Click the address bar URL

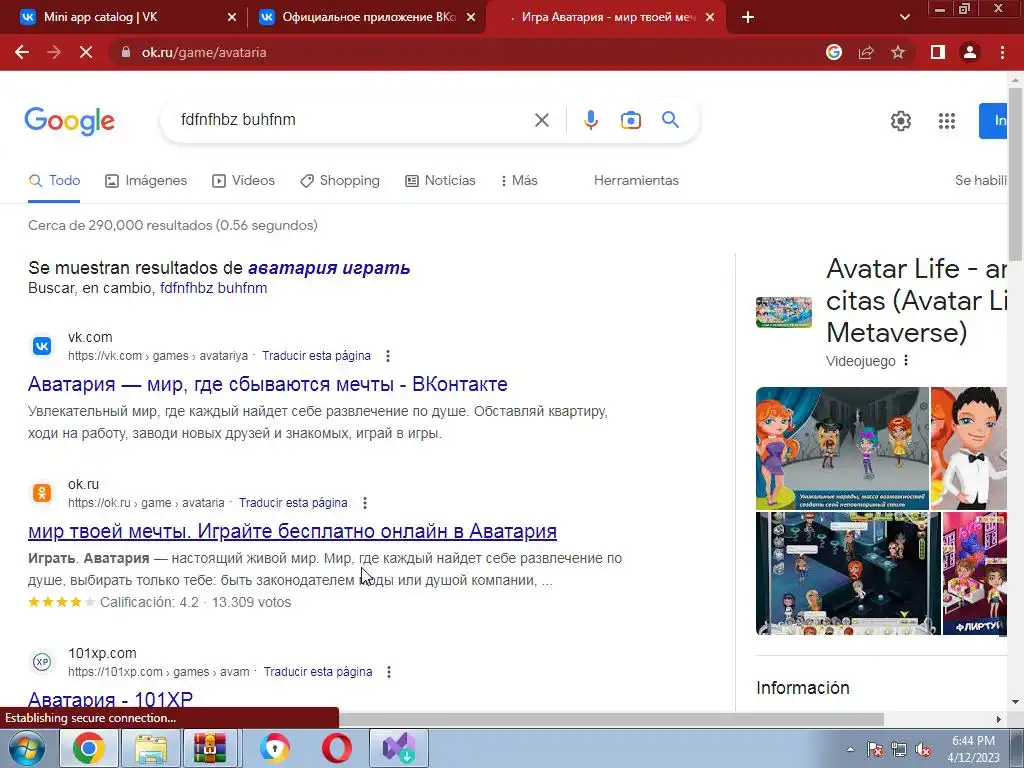click(x=204, y=52)
